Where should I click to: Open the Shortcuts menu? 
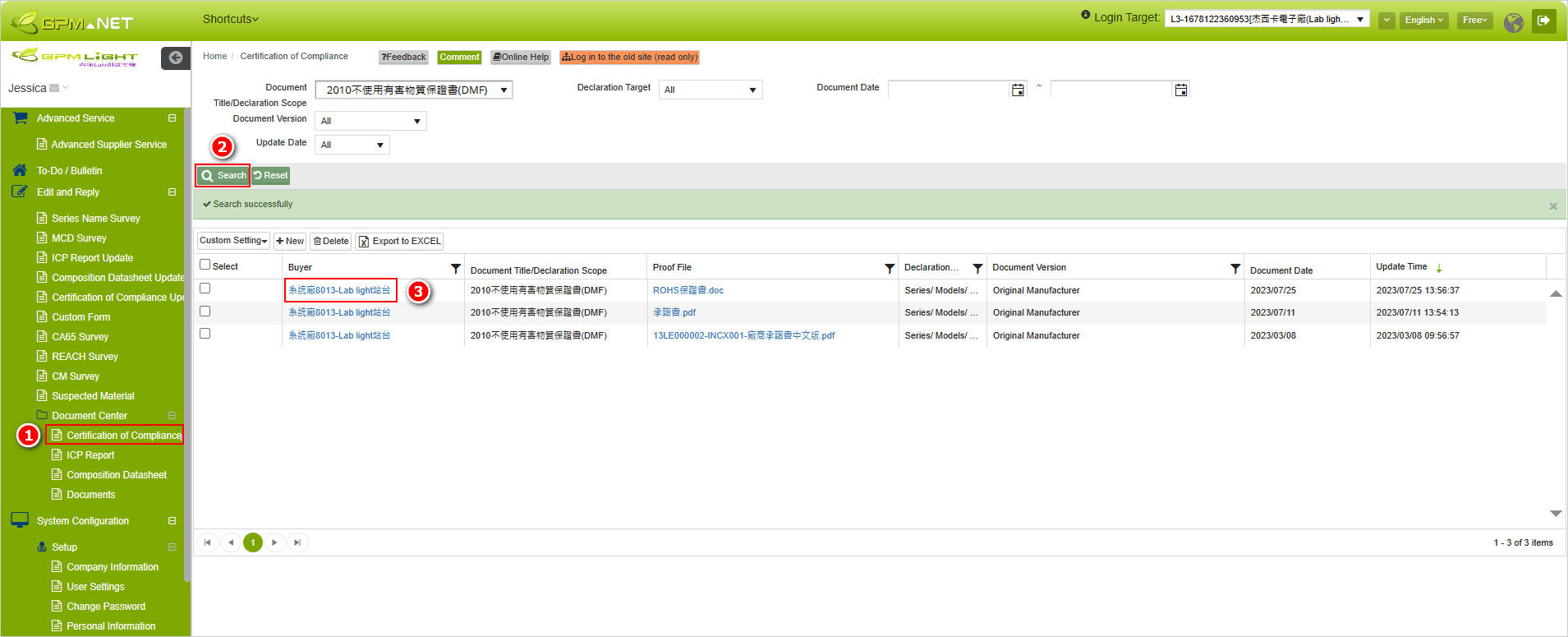tap(231, 19)
